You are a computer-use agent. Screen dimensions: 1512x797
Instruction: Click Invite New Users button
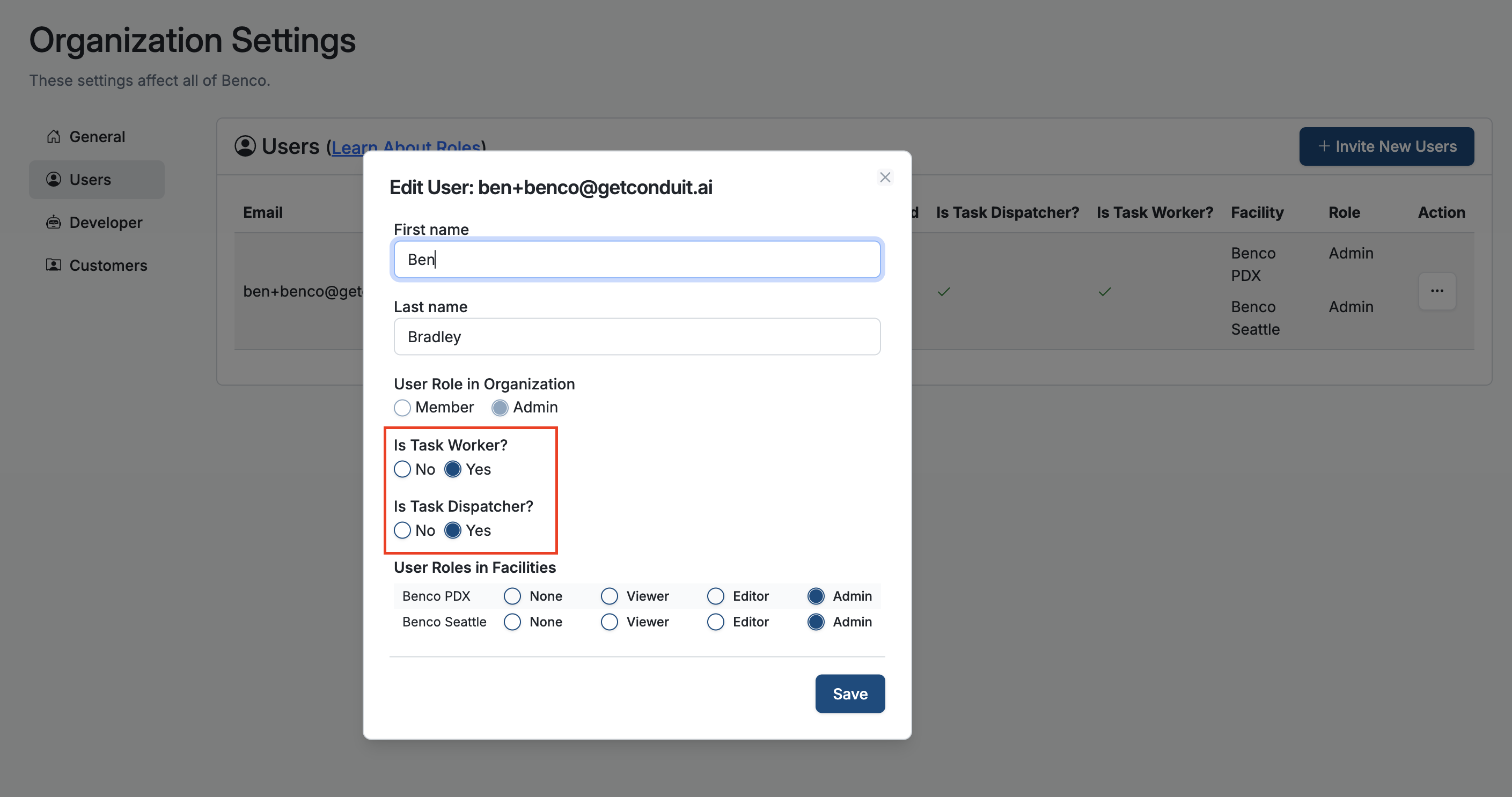pos(1386,146)
